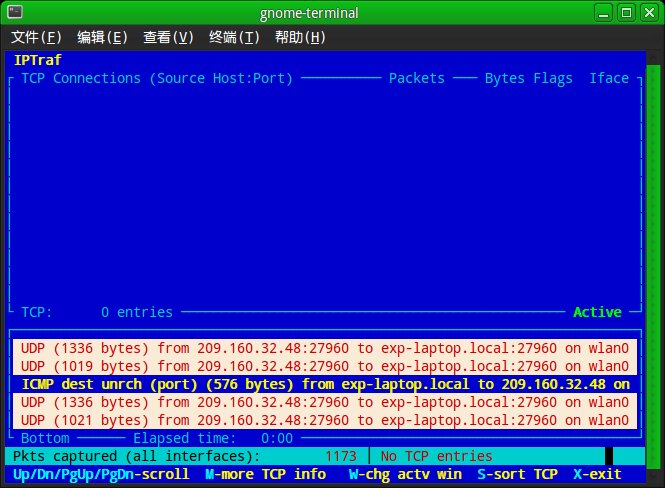
Task: Open the 编辑(E) menu
Action: point(102,37)
